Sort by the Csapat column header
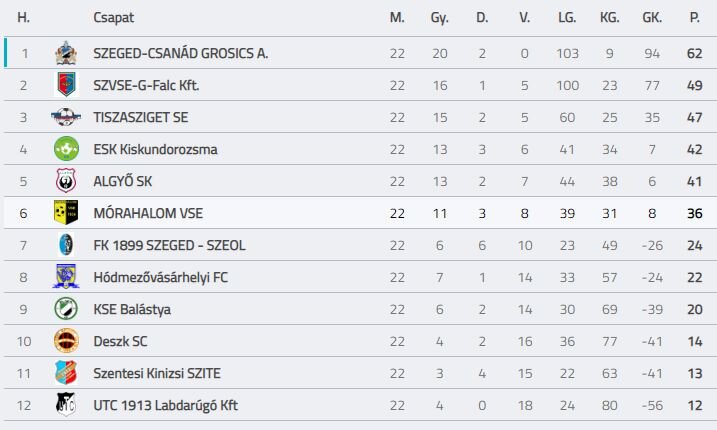The height and width of the screenshot is (430, 717). point(113,18)
